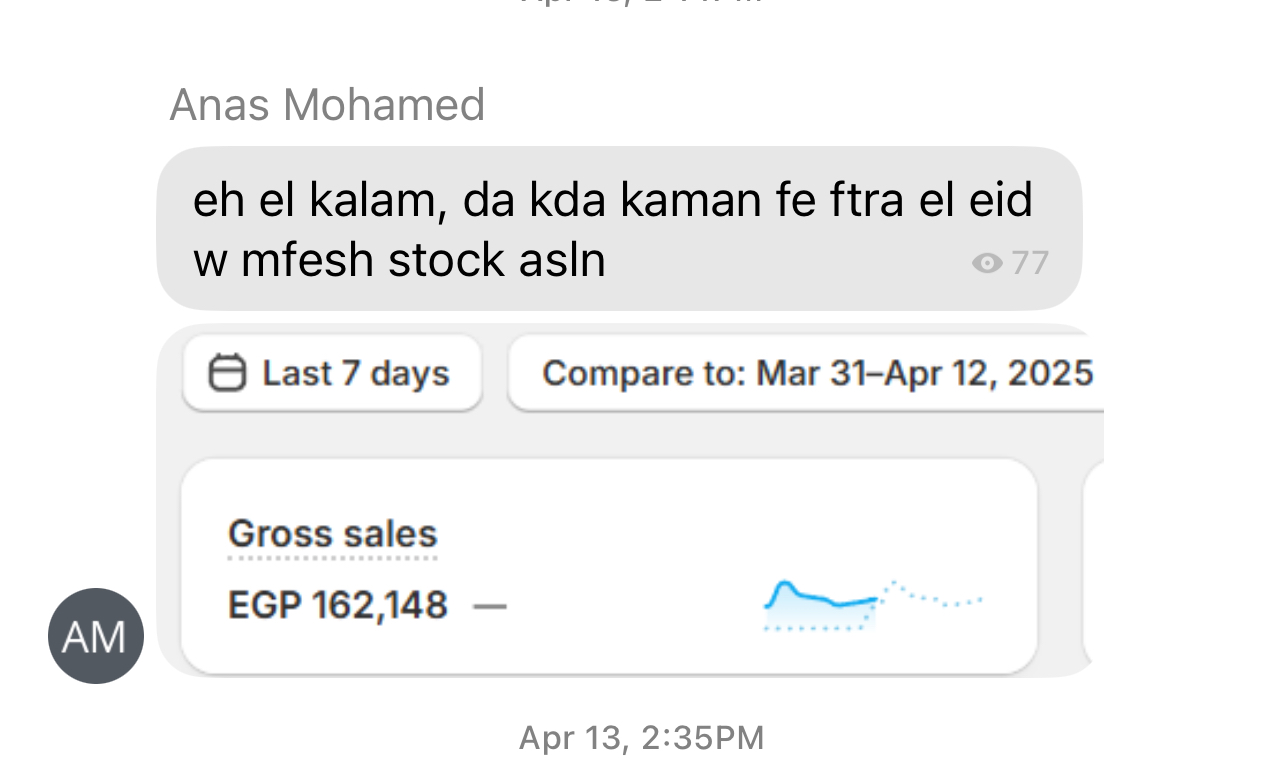This screenshot has height=781, width=1284.
Task: Click the word "eid" in the message
Action: click(x=1000, y=199)
